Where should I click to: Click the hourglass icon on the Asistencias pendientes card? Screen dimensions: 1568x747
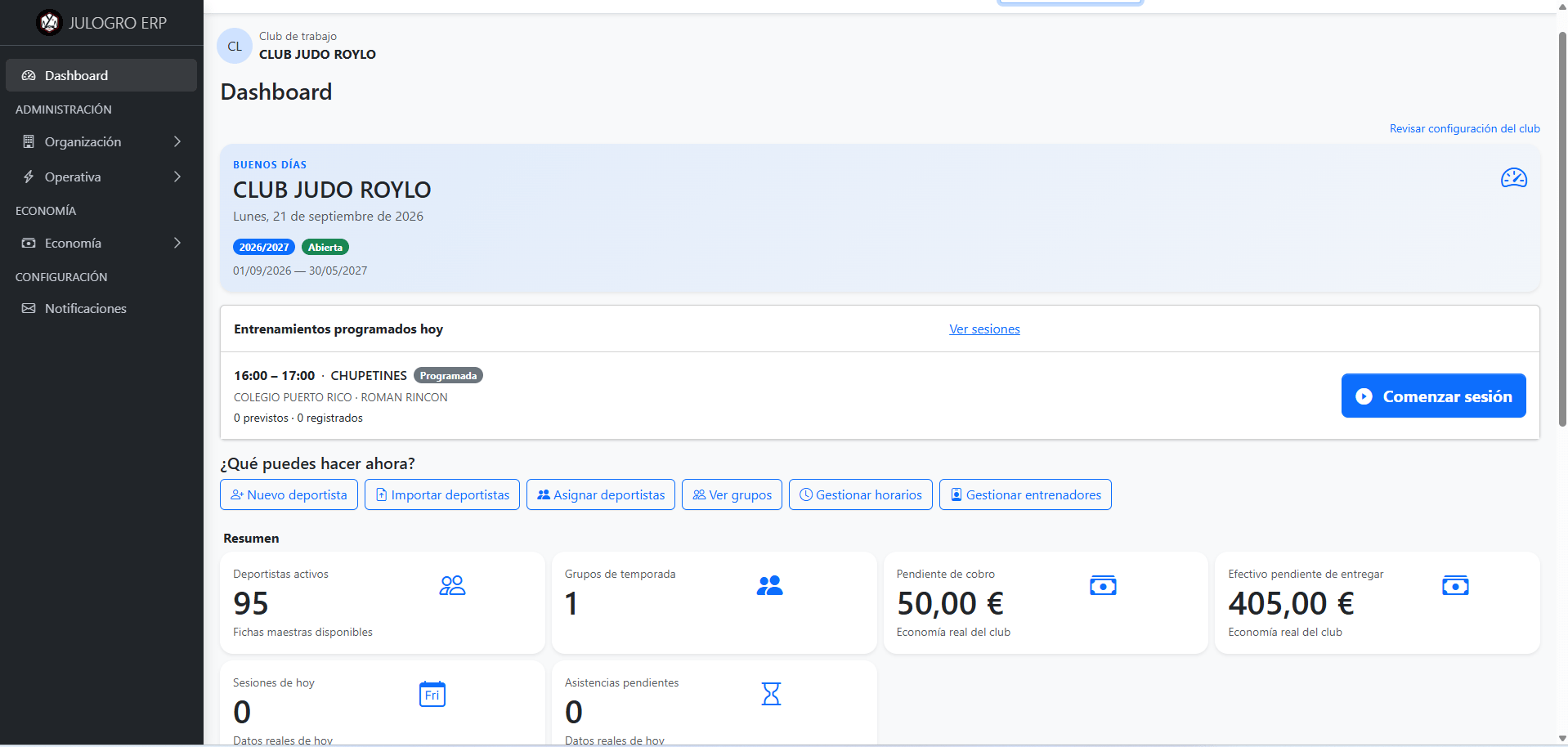pyautogui.click(x=771, y=694)
